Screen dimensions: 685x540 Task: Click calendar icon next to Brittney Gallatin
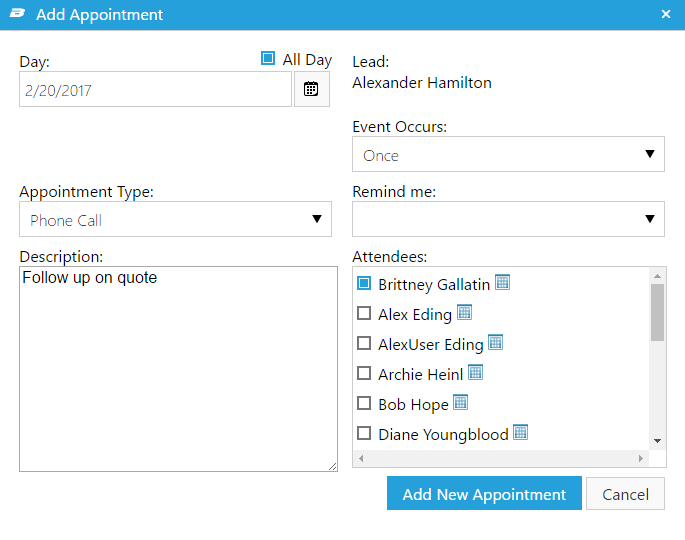click(503, 283)
